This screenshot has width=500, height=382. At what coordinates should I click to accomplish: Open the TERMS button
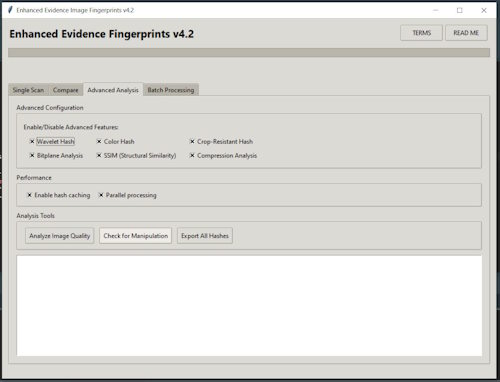coord(421,33)
